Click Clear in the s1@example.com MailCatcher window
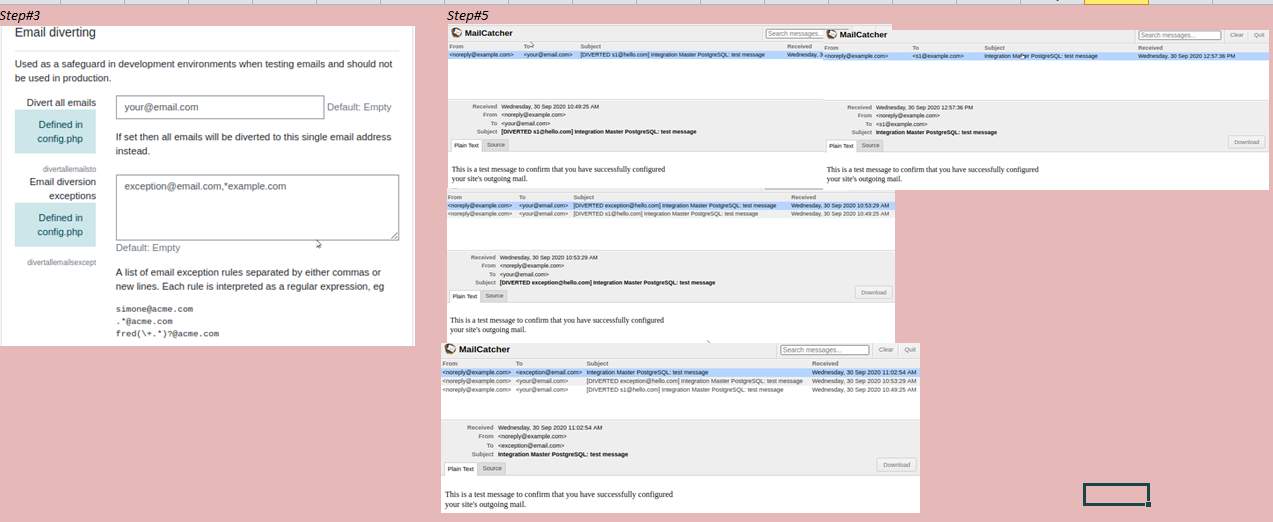 1237,35
